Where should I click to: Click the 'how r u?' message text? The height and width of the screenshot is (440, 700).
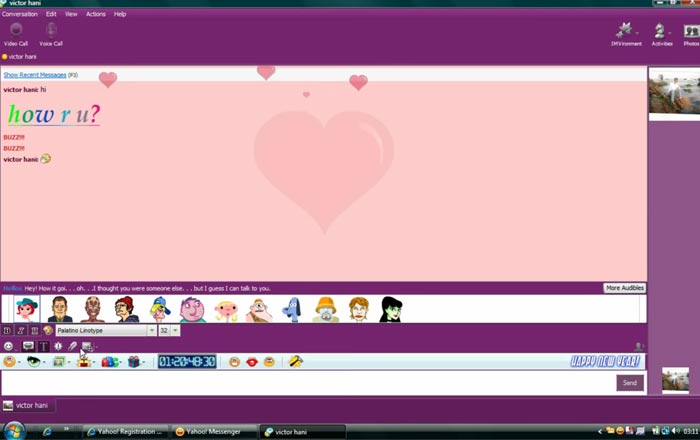click(x=54, y=114)
